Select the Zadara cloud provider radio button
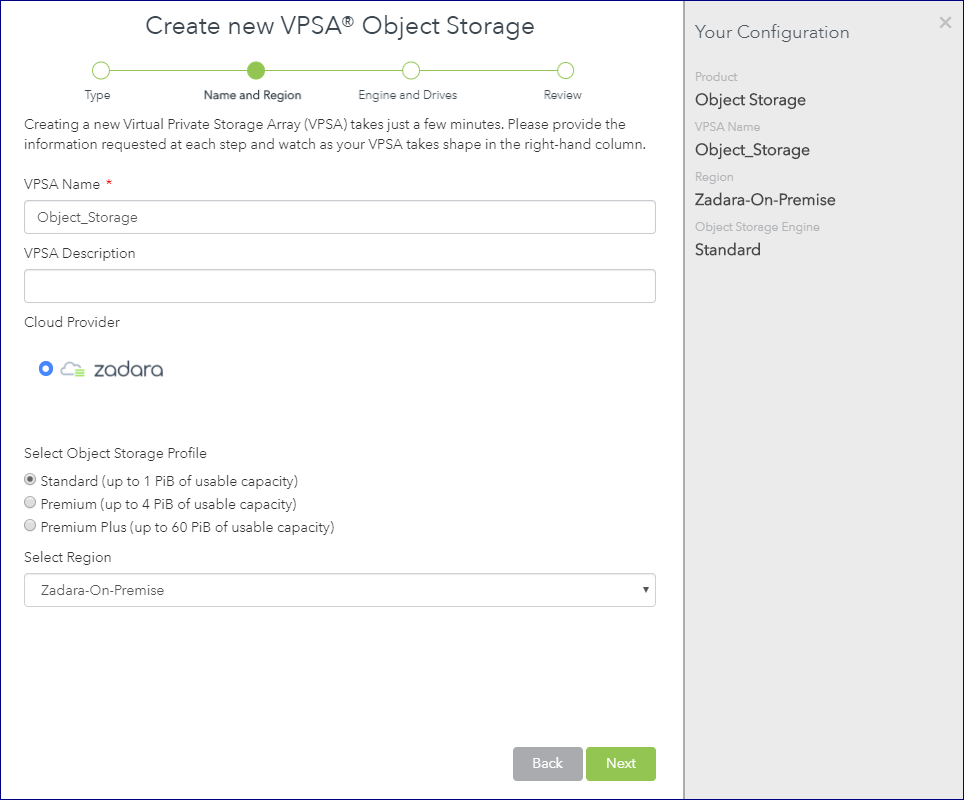Viewport: 964px width, 800px height. click(45, 368)
